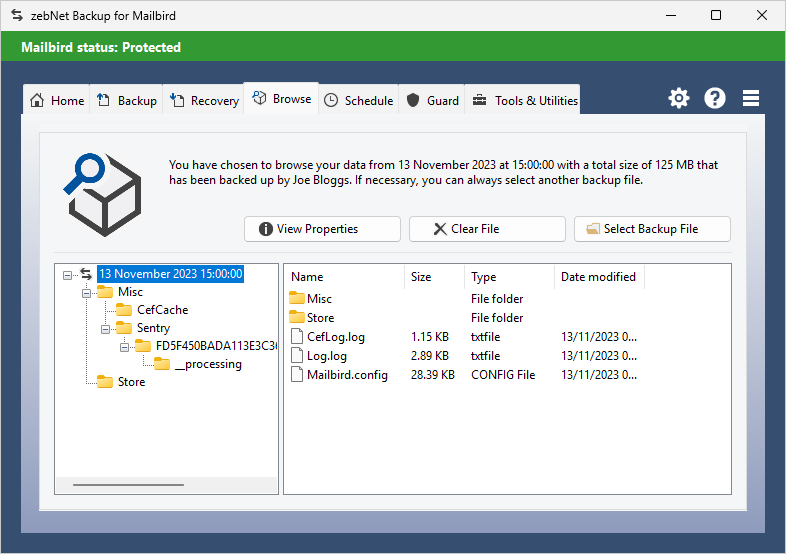Open the Tools & Utilities tab
This screenshot has height=554, width=786.
coord(525,100)
